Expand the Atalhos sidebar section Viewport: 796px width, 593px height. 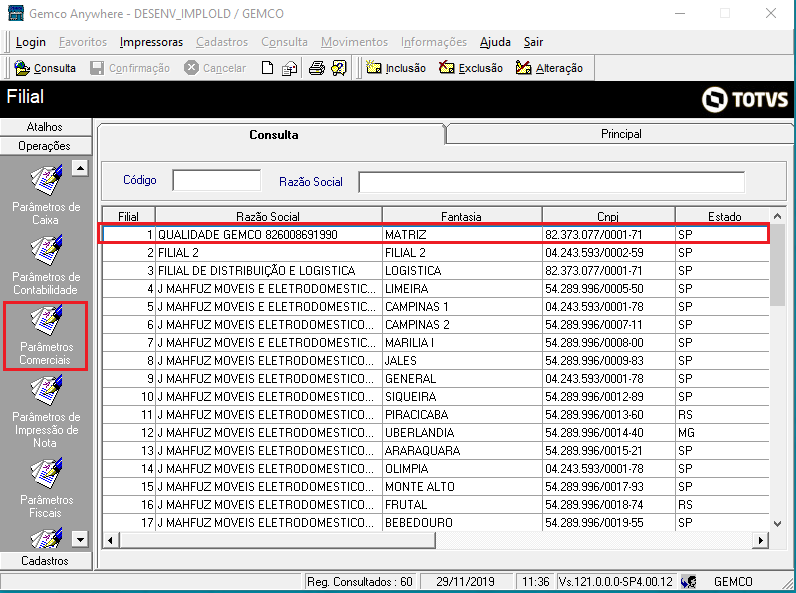point(46,127)
